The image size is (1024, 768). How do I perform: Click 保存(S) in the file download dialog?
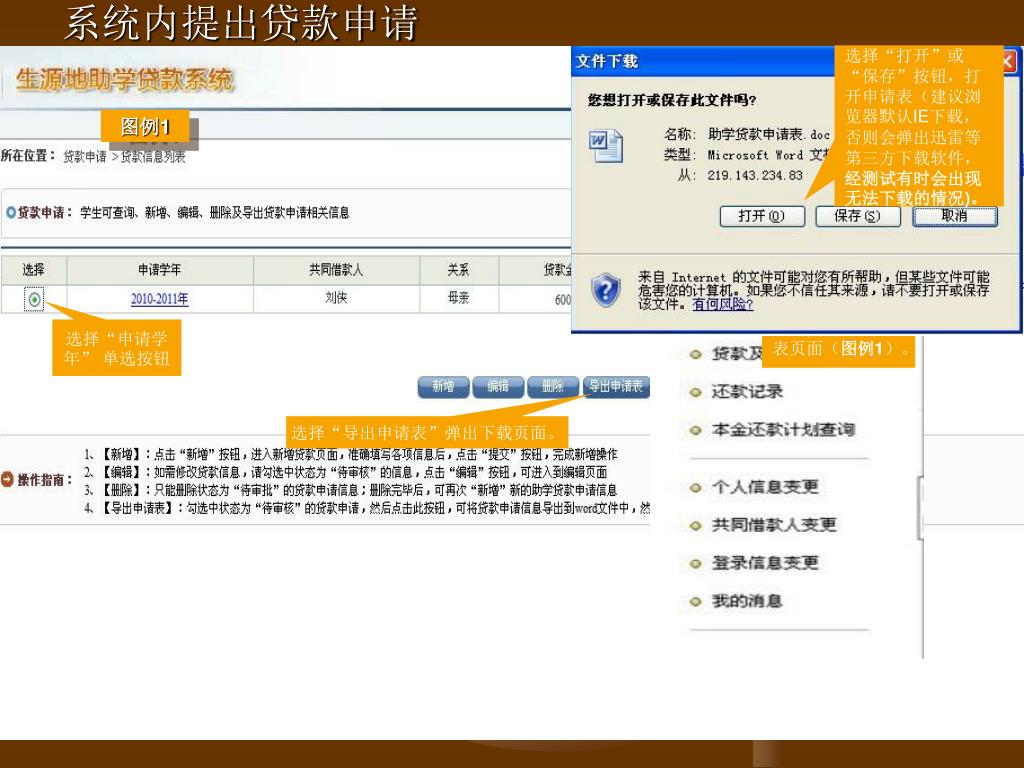[857, 216]
